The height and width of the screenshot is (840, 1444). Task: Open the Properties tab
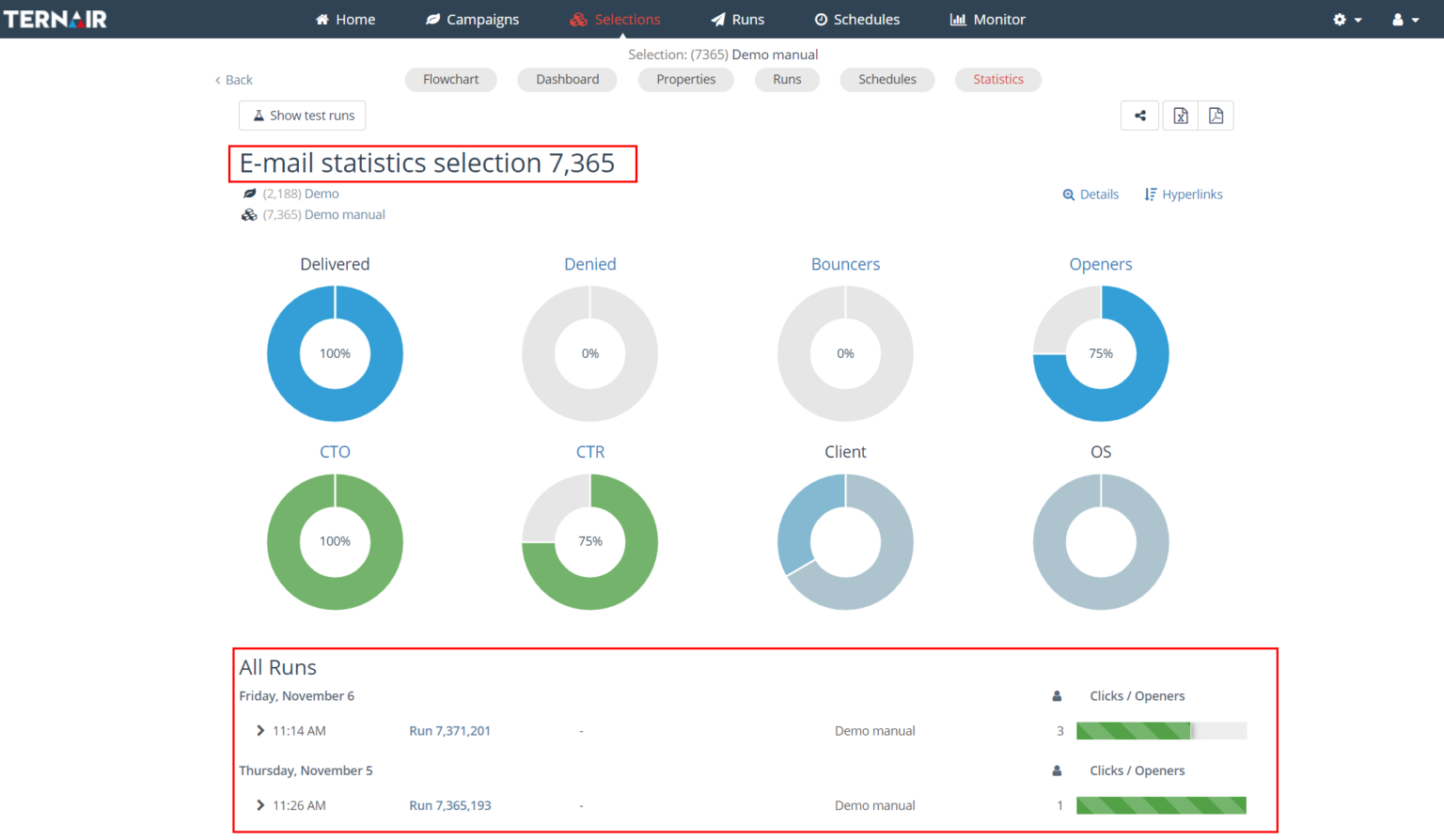click(685, 80)
